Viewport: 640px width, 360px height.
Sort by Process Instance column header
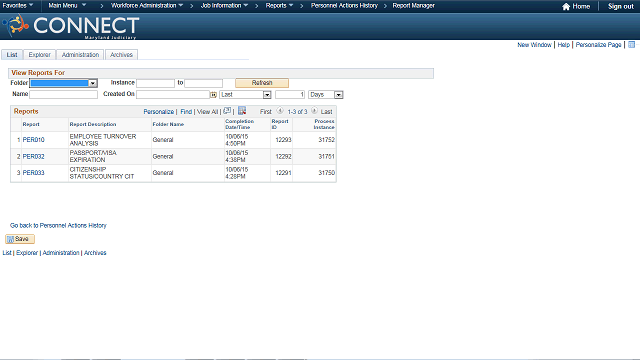click(x=324, y=124)
